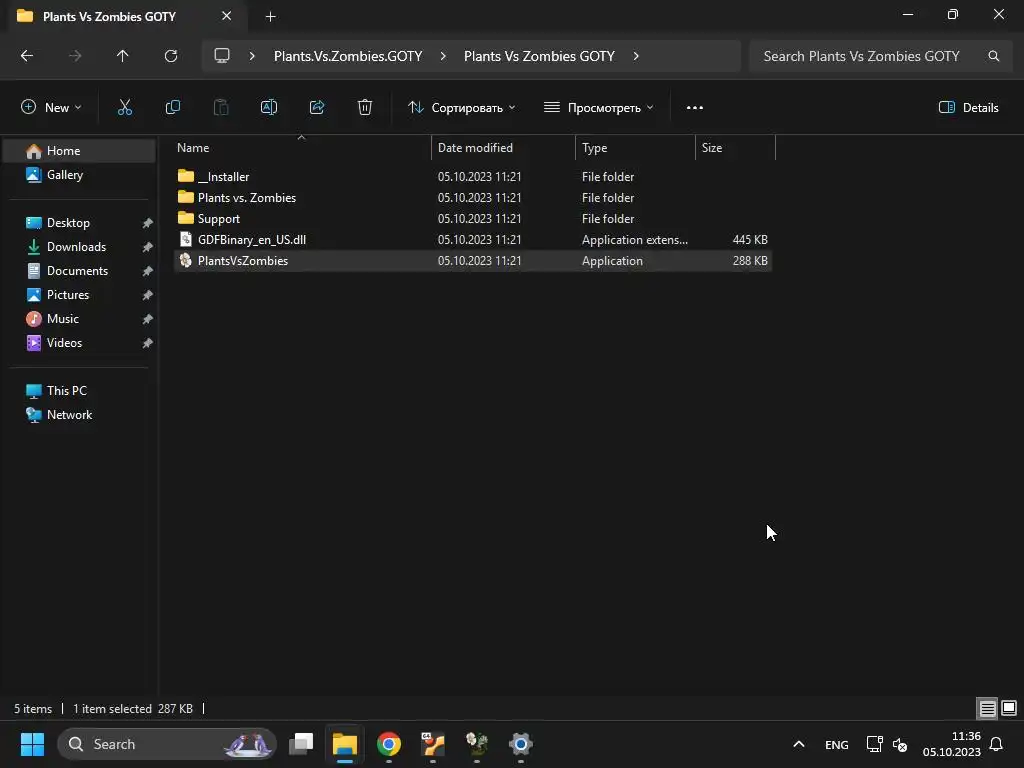Expand chevron after Plants.Vs.Zombies.GOTY breadcrumb
1024x768 pixels.
(443, 56)
